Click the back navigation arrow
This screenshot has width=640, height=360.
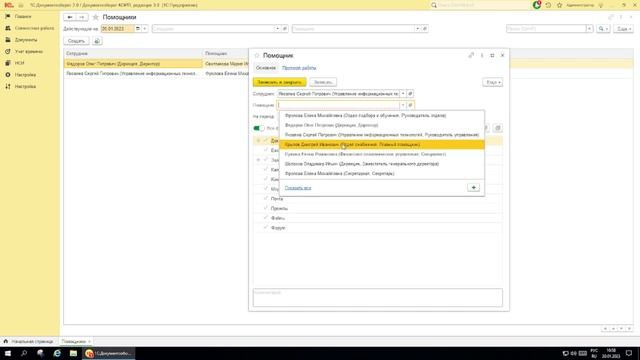(x=70, y=17)
